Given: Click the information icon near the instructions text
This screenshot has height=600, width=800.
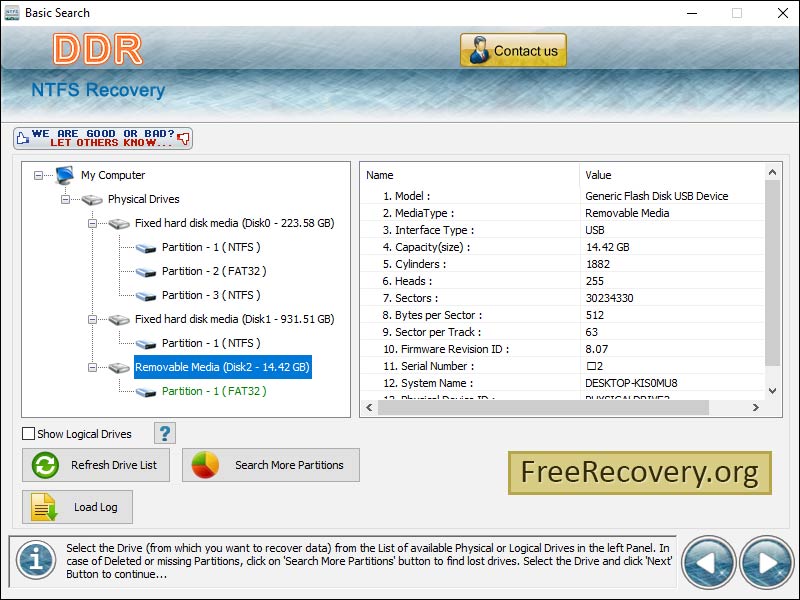Looking at the screenshot, I should 35,561.
